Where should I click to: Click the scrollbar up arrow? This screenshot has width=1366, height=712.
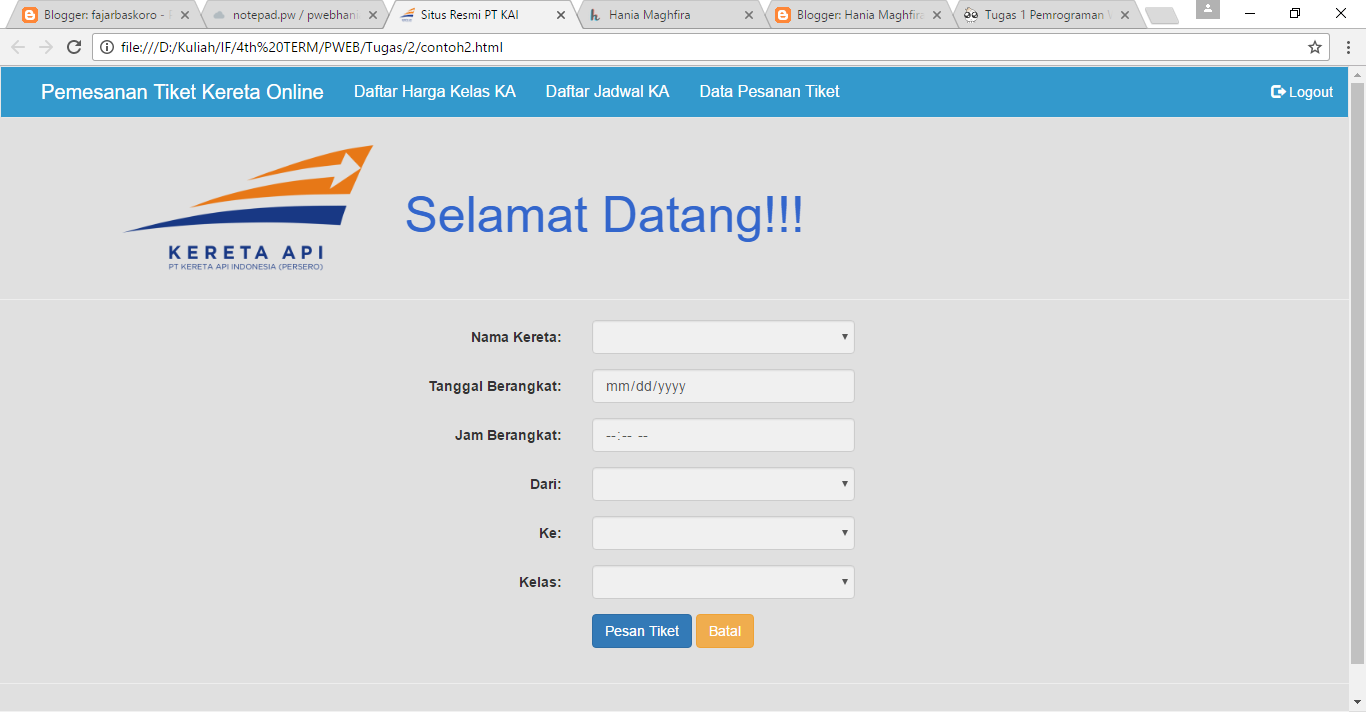point(1357,75)
